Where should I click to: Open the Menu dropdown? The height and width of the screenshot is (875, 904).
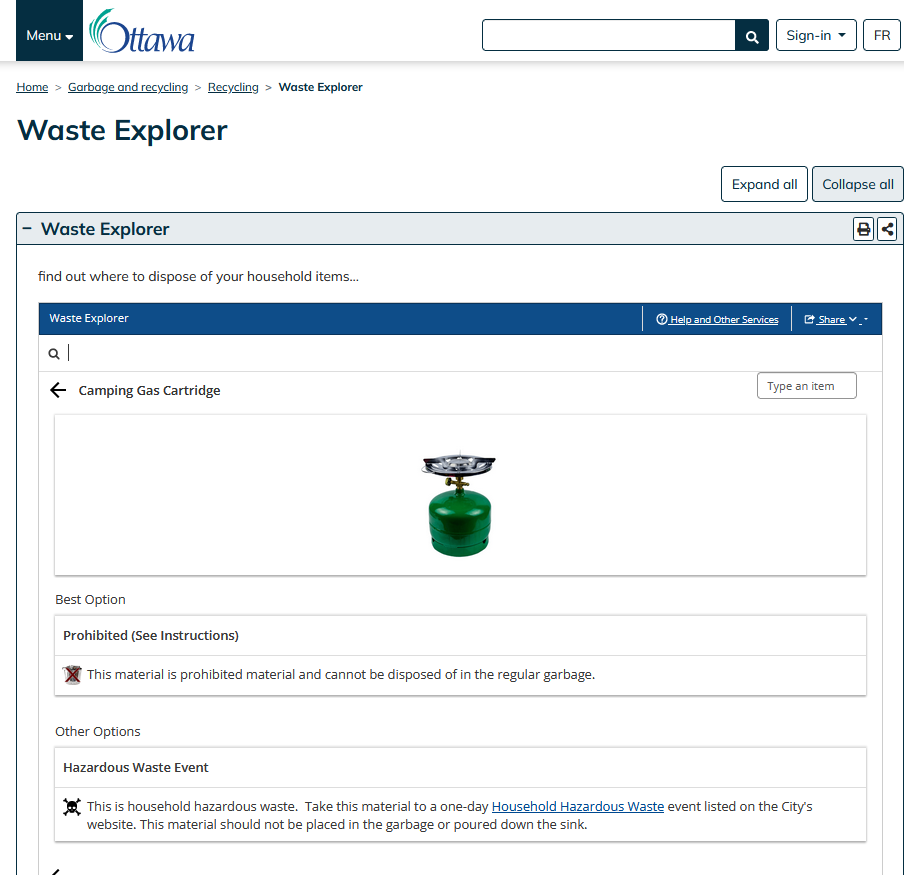coord(50,31)
